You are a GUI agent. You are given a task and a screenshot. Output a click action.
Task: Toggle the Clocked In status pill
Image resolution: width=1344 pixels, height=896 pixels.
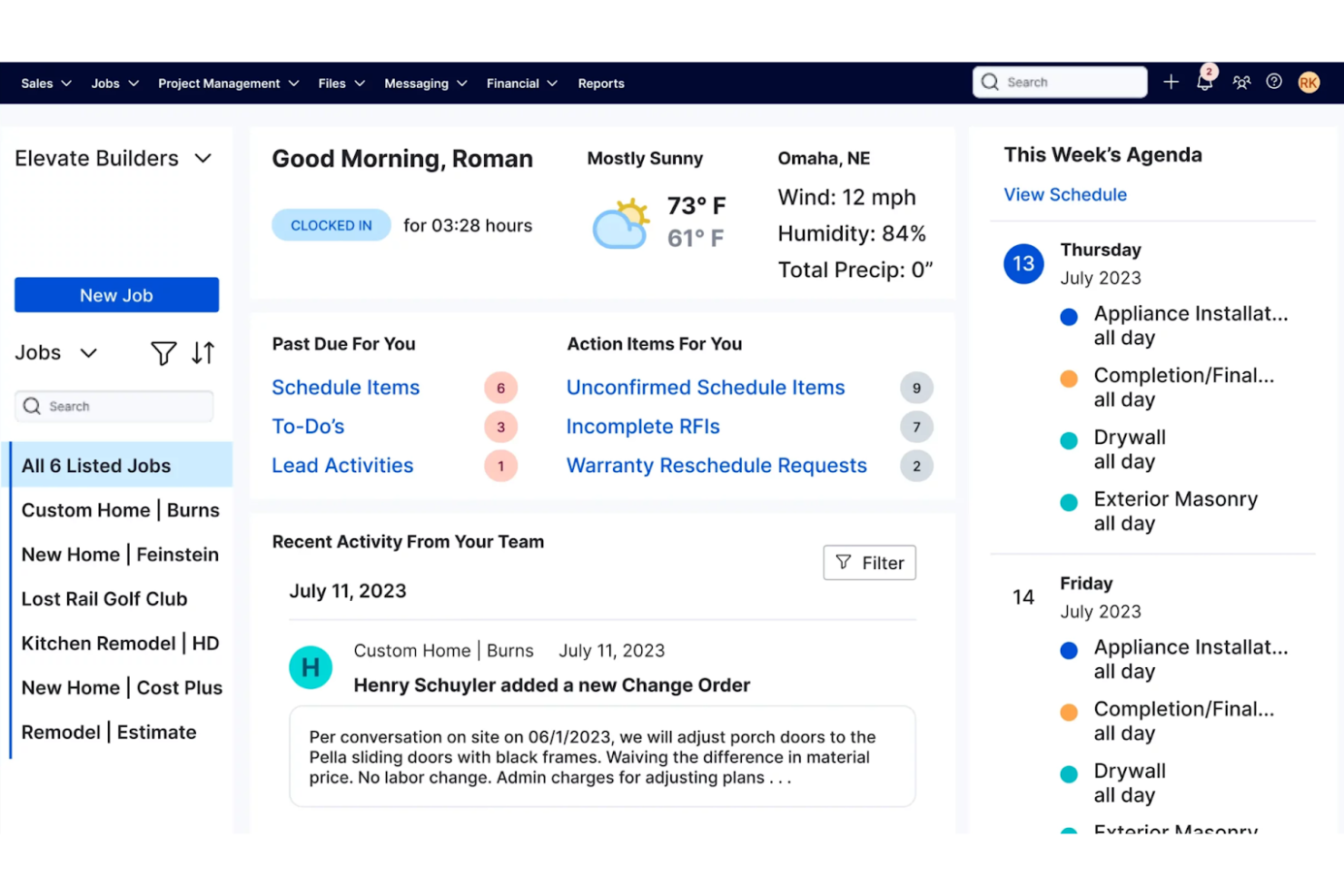[x=331, y=224]
